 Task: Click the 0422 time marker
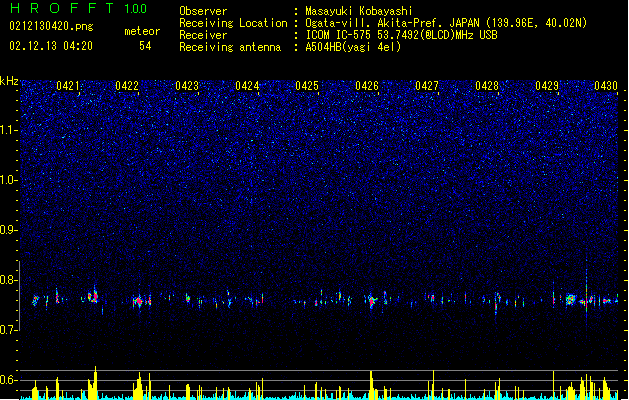(x=127, y=86)
